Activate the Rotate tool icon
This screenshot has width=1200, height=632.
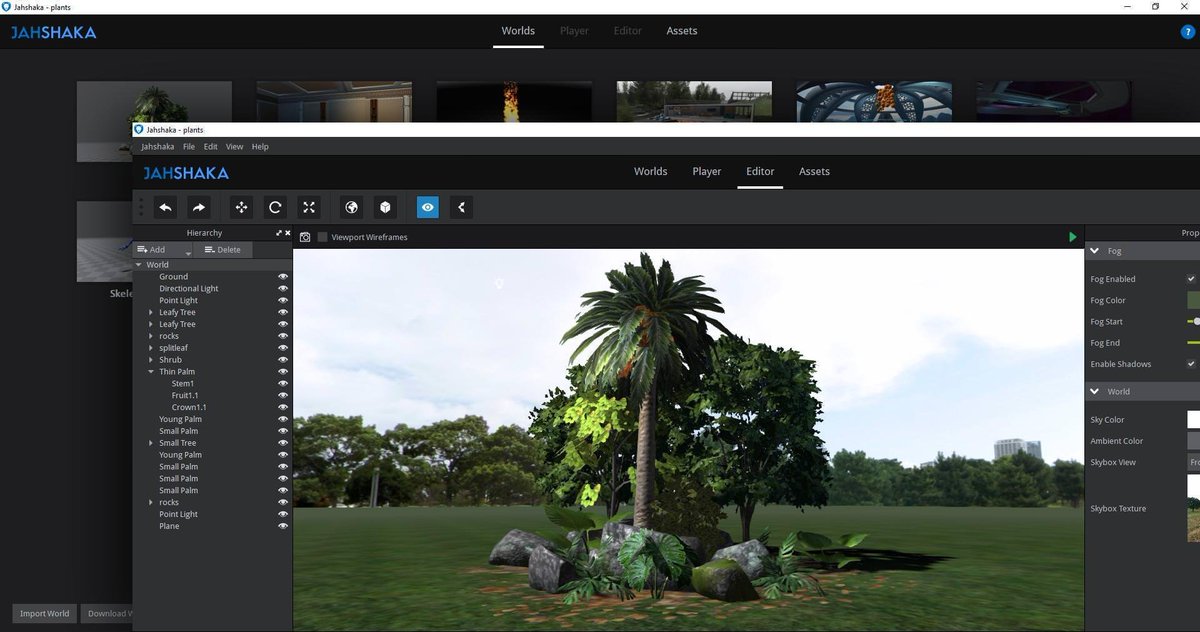click(274, 207)
